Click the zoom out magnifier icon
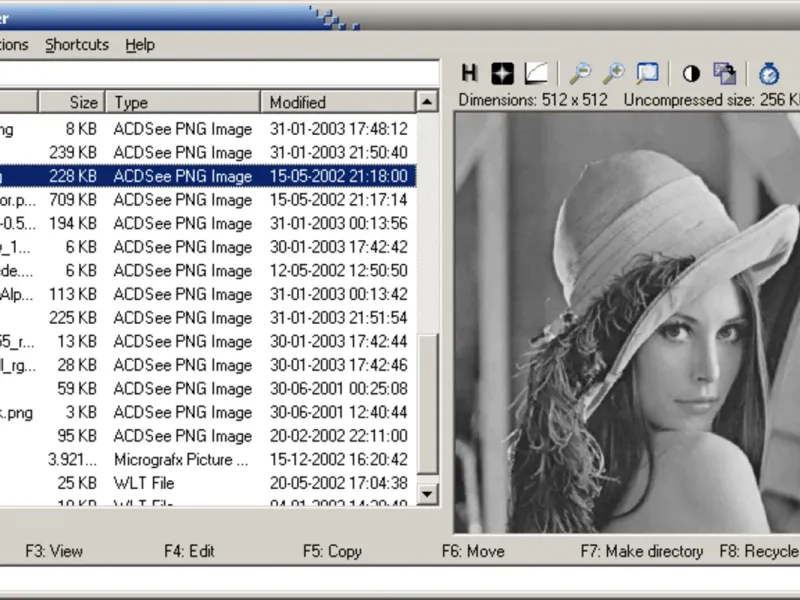 [x=580, y=73]
